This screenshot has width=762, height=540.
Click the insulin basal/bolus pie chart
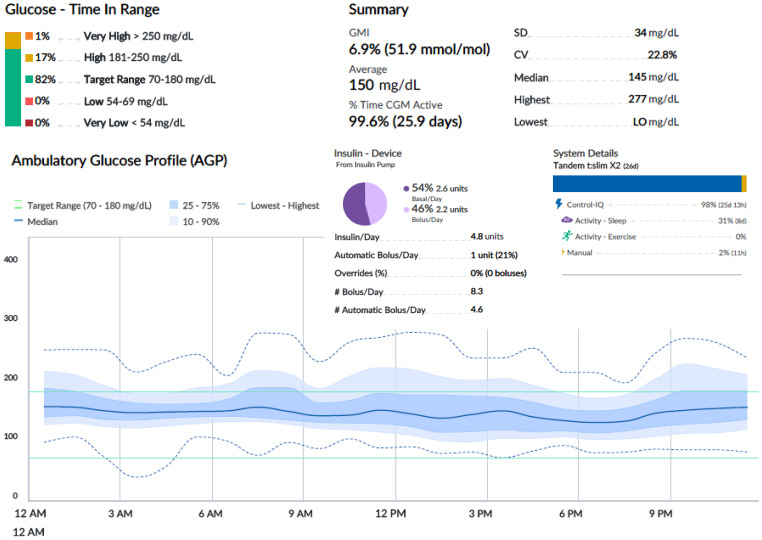pyautogui.click(x=365, y=204)
